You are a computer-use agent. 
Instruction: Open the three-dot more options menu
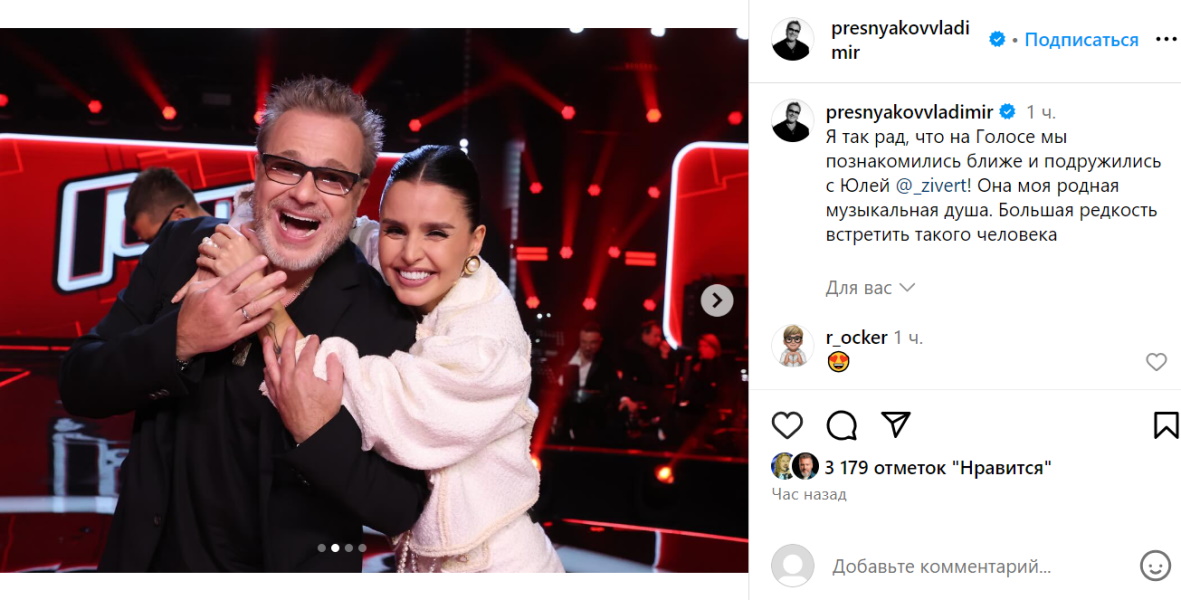click(1166, 40)
